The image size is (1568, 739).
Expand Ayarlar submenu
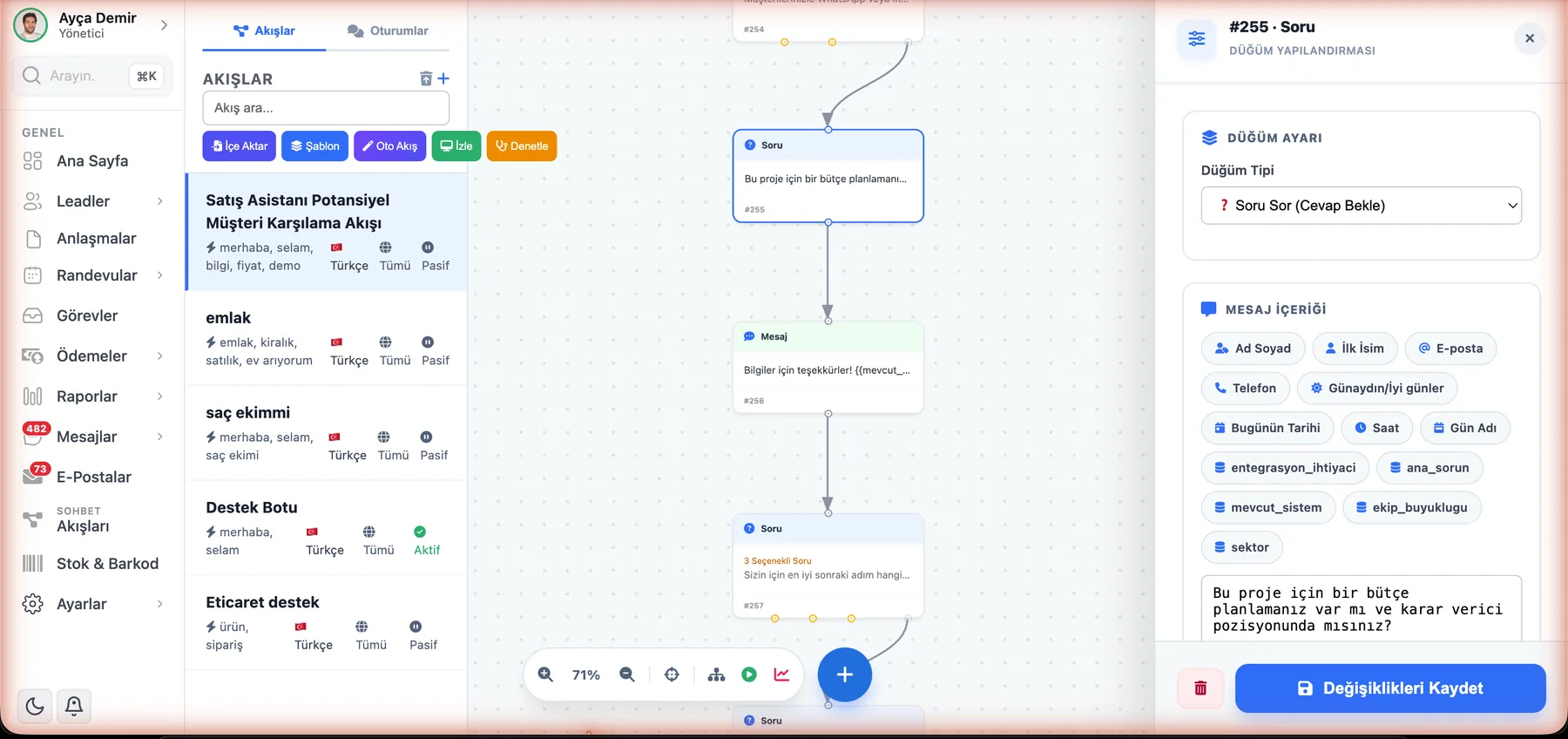(x=160, y=604)
